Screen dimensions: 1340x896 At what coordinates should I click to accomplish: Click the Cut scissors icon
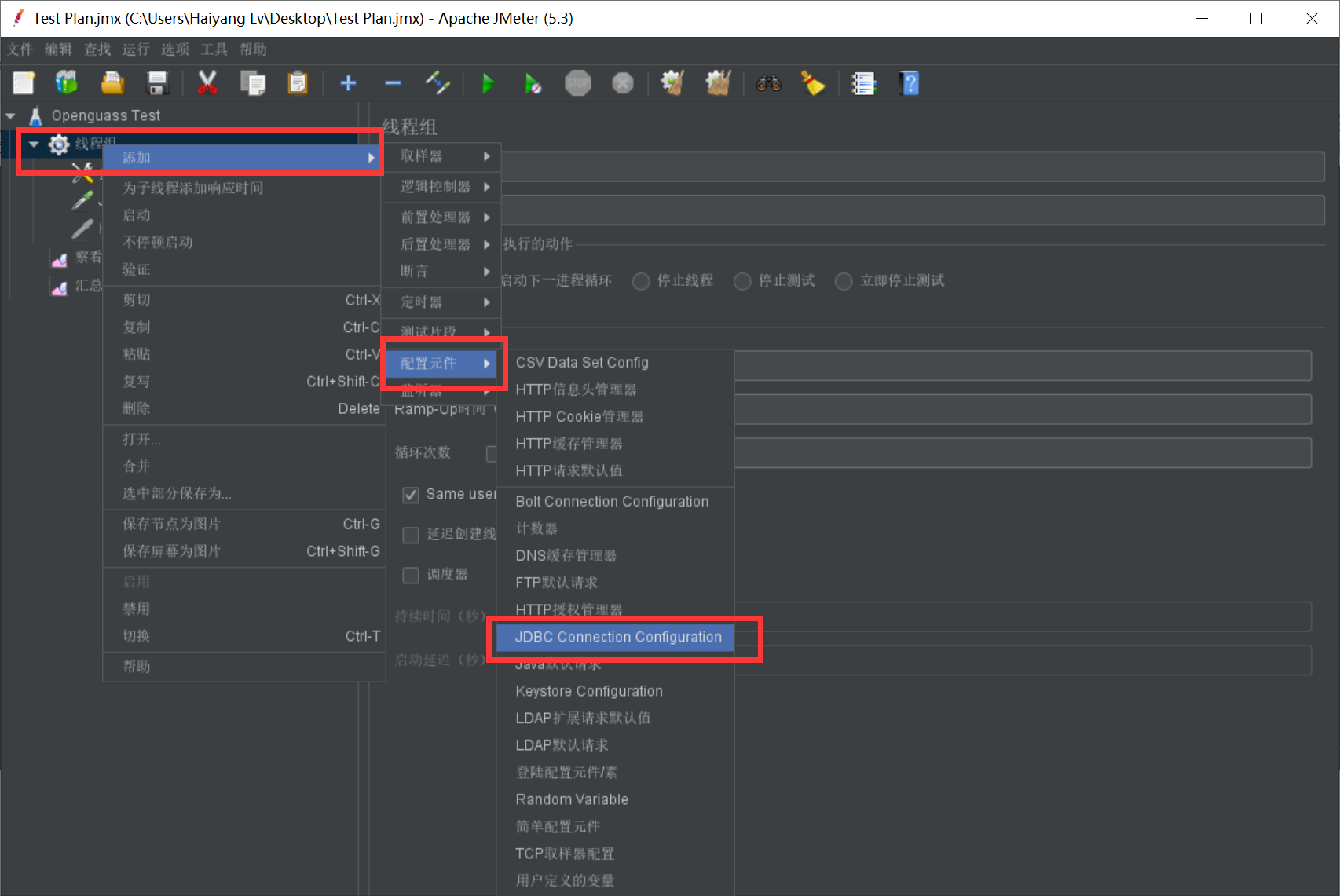207,82
